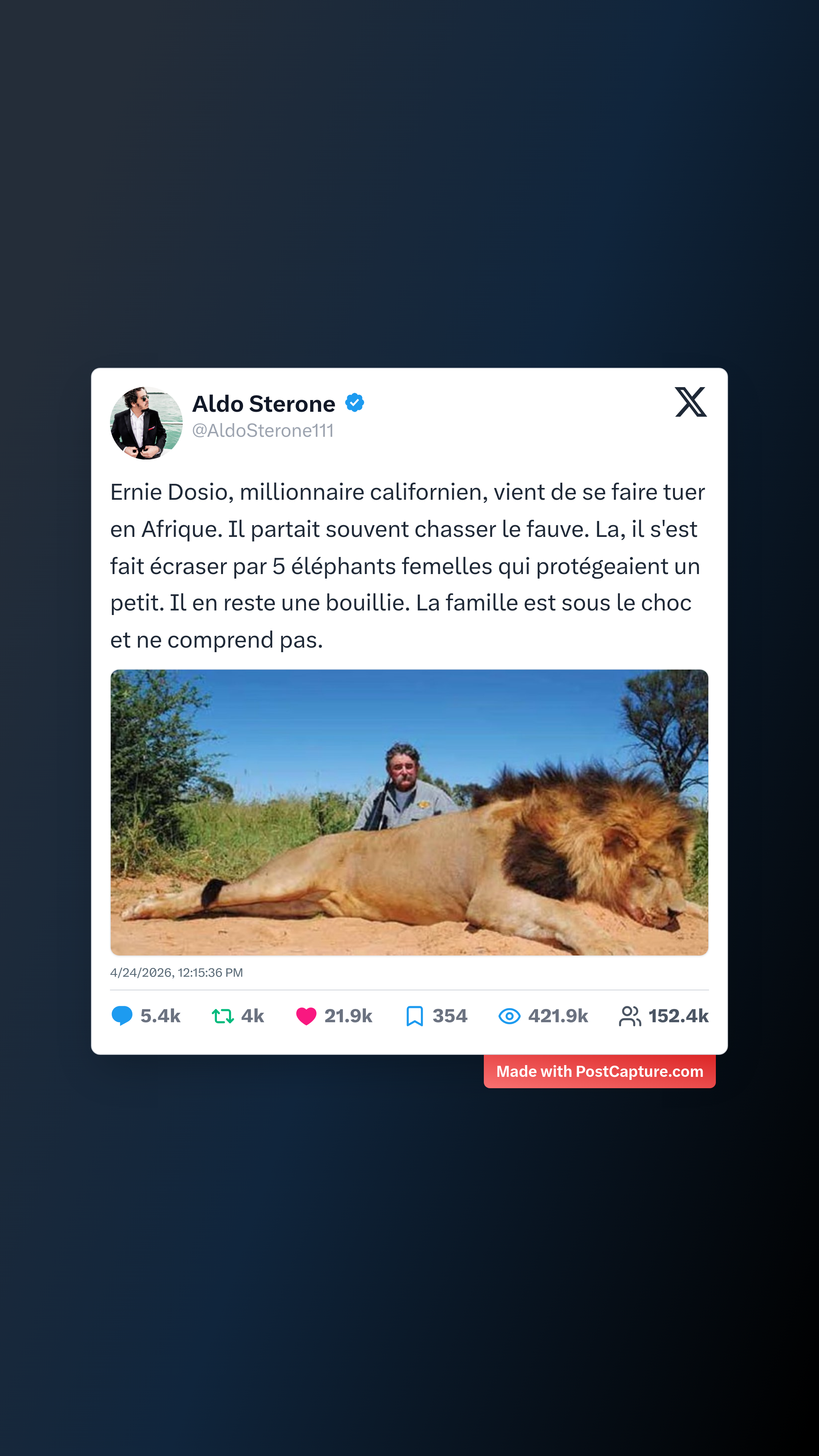
Task: Click the green retweet arrows icon
Action: point(223,1016)
